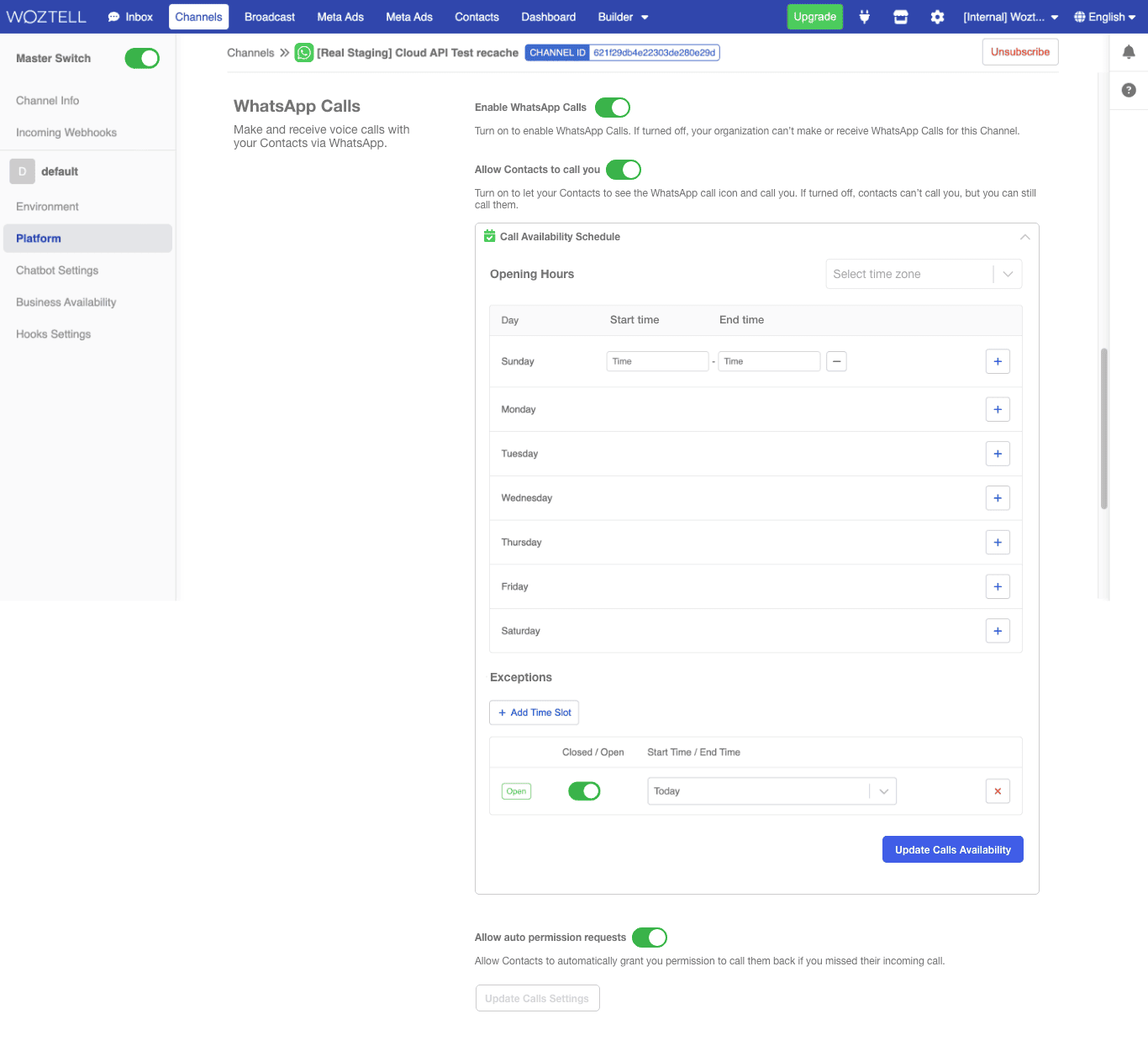The image size is (1148, 1061).
Task: Remove the Sunday time slot
Action: (836, 361)
